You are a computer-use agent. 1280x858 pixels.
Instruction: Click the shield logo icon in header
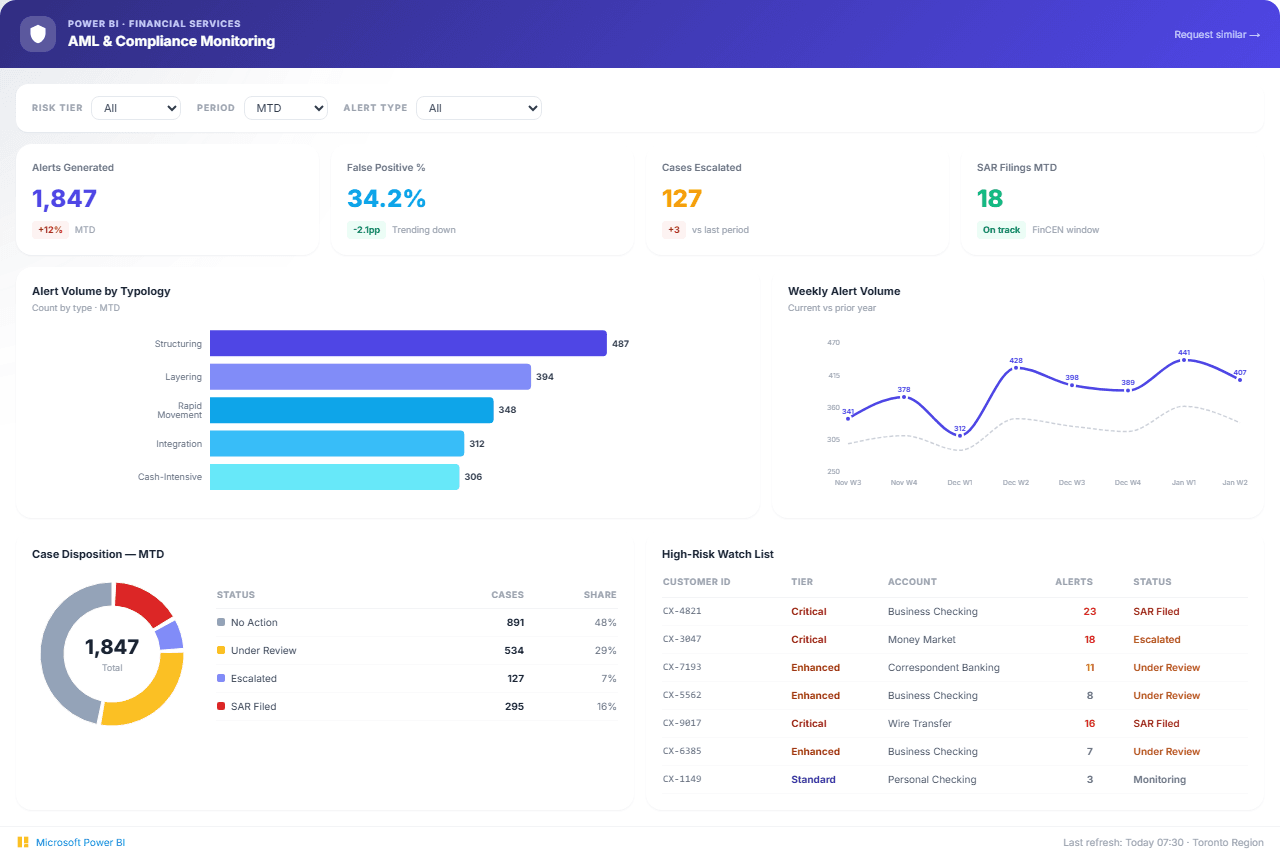tap(38, 34)
